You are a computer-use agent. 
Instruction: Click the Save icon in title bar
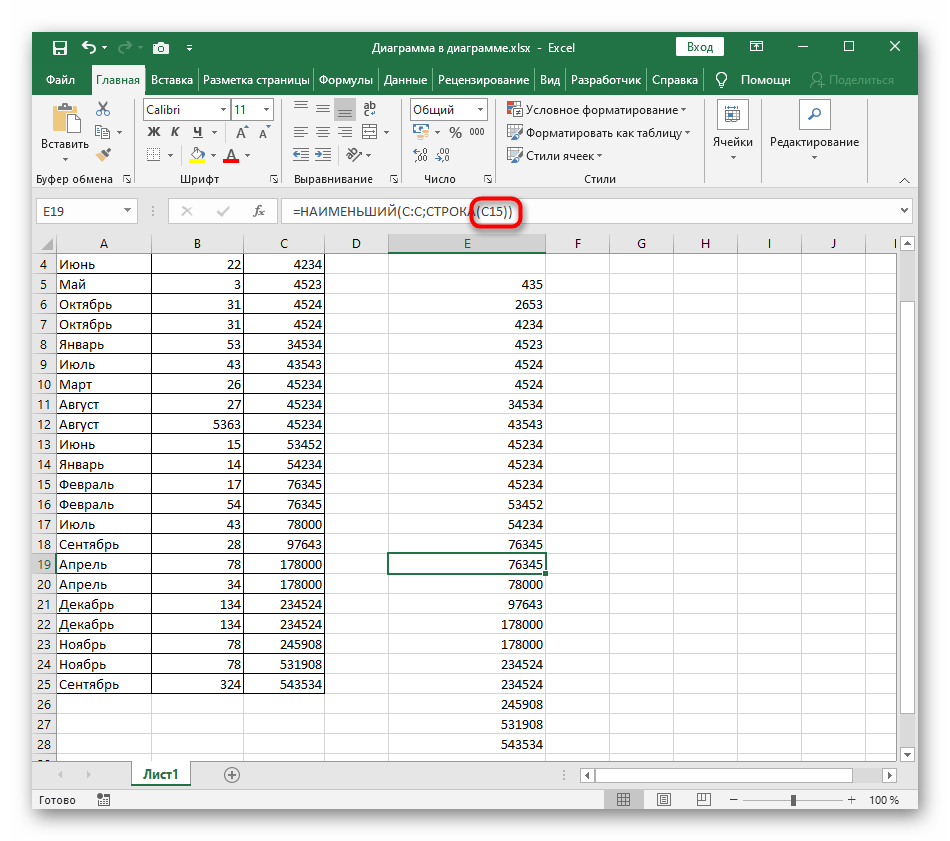click(60, 47)
